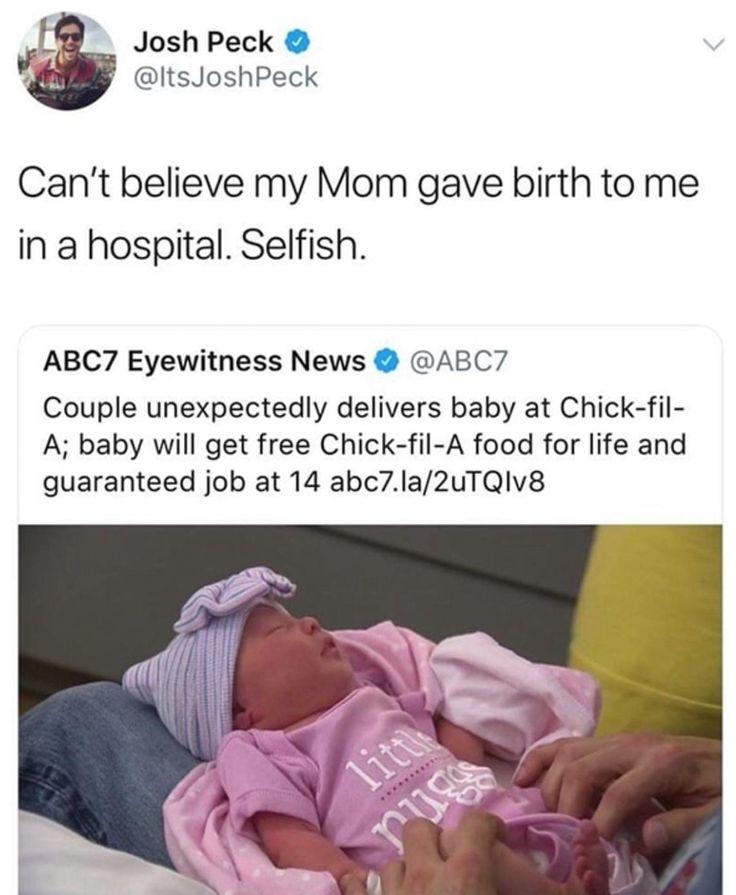Viewport: 736px width, 895px height.
Task: Click ABC7 Eyewitness News verified badge
Action: coord(382,361)
